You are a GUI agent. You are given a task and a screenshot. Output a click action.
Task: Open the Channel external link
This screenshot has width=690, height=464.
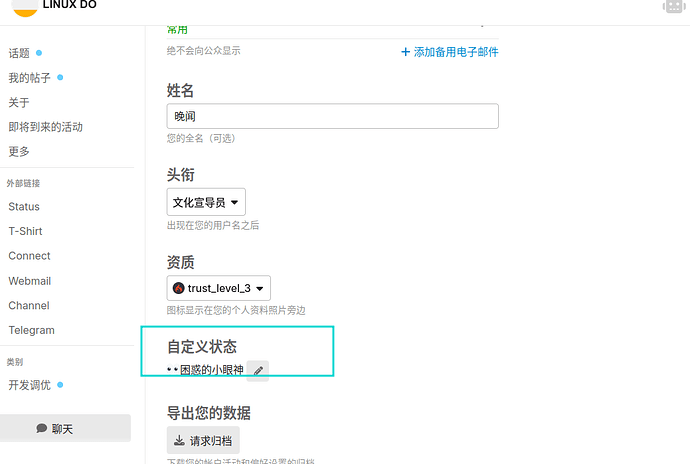click(x=29, y=306)
